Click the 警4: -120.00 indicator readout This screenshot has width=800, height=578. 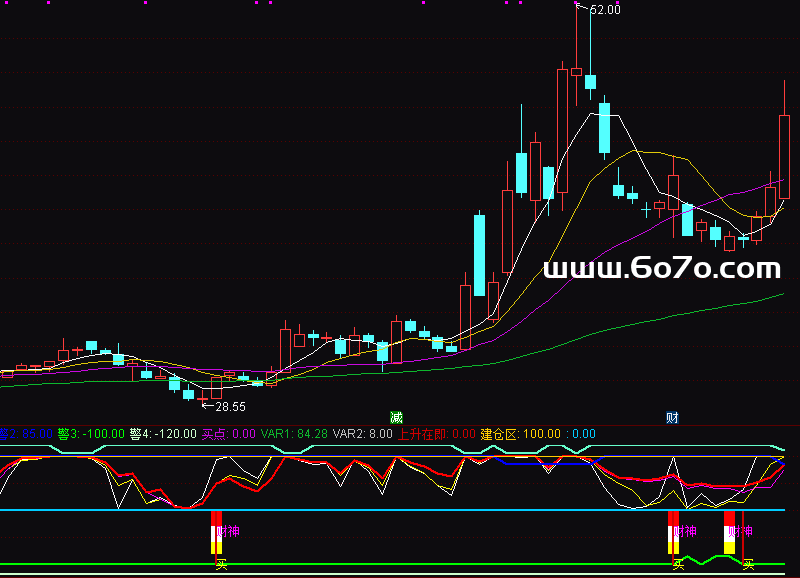[x=163, y=434]
